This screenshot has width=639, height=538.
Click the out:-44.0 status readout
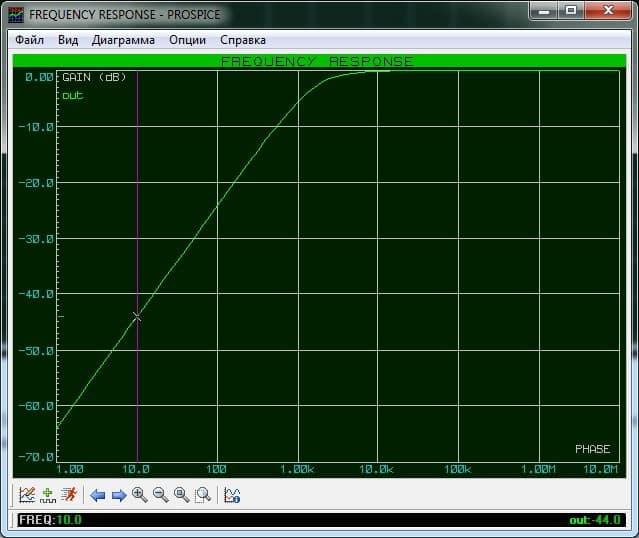pyautogui.click(x=595, y=520)
